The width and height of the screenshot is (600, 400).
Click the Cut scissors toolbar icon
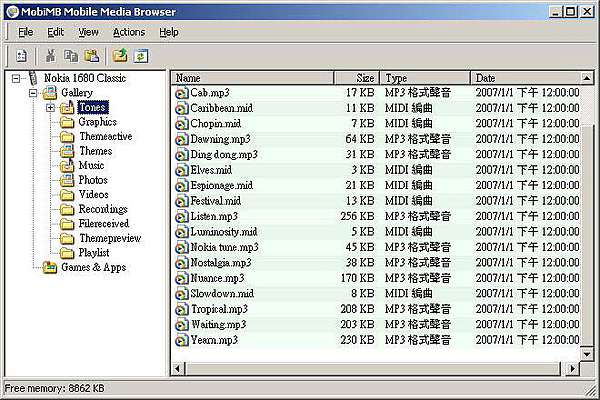tap(50, 56)
